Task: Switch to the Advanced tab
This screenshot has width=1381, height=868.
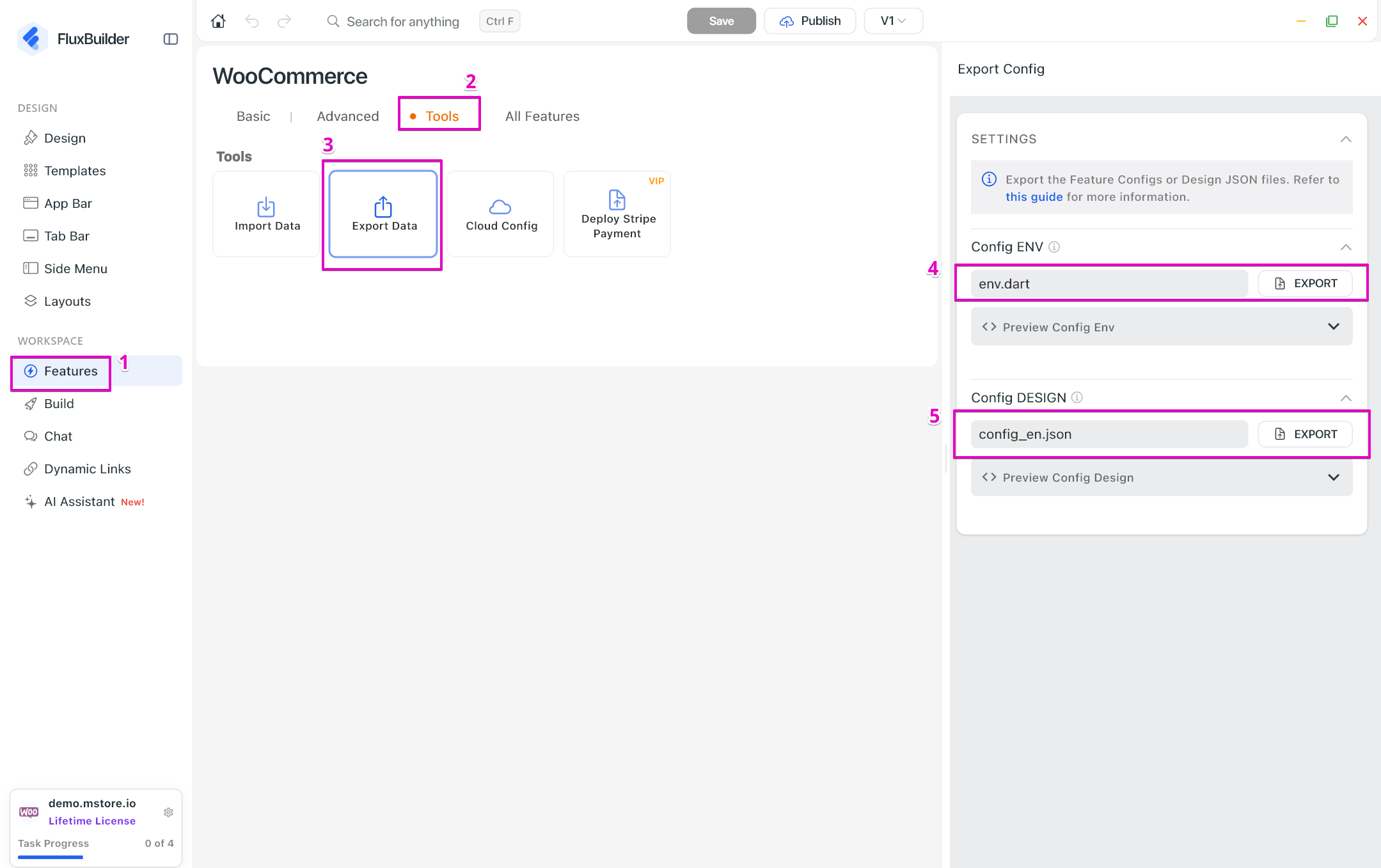Action: click(348, 116)
